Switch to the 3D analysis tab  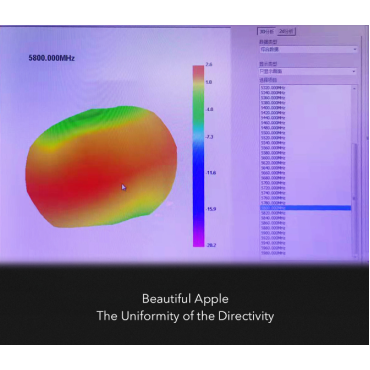[267, 31]
